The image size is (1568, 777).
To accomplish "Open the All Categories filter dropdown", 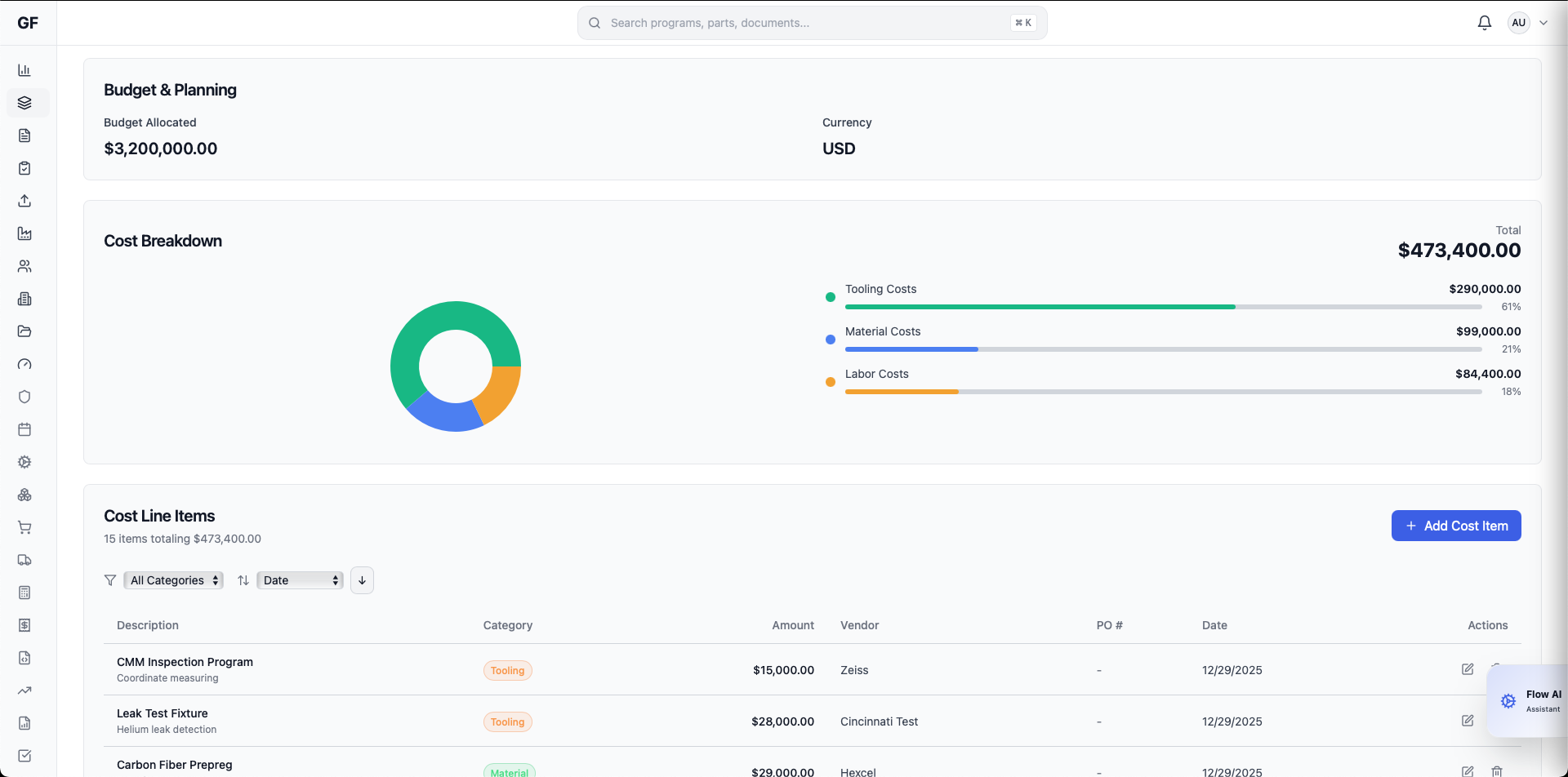I will [x=173, y=579].
